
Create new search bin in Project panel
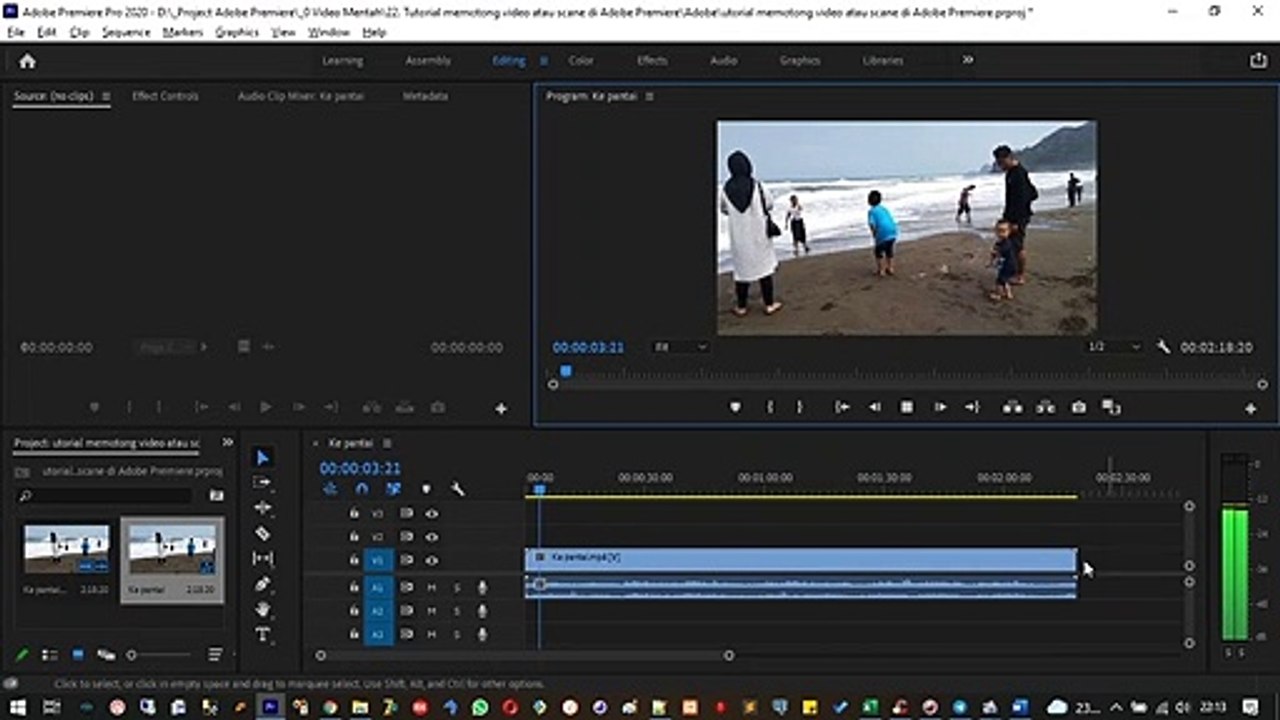[216, 495]
